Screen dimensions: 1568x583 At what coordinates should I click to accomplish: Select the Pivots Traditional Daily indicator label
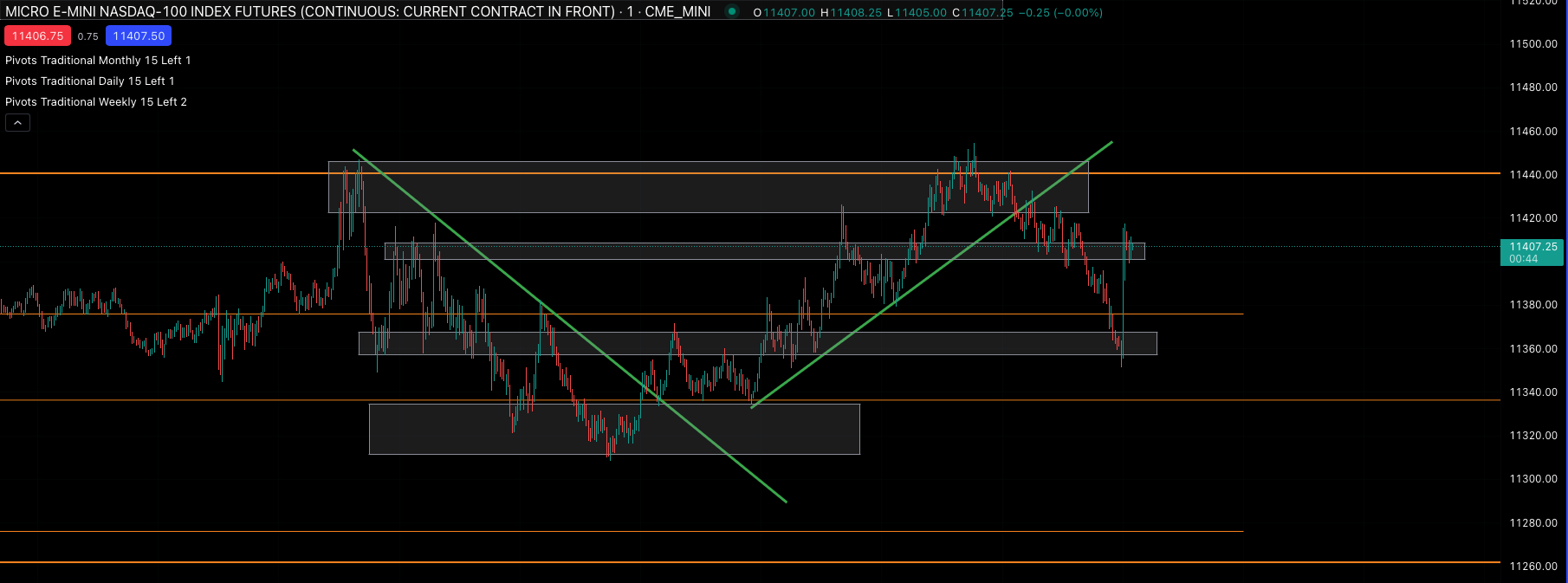90,81
